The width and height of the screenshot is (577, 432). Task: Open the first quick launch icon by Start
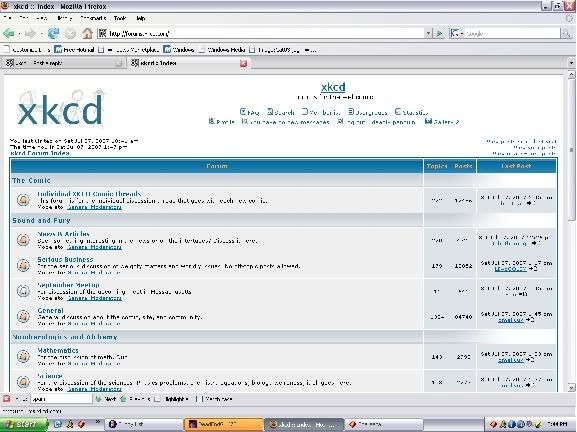point(58,424)
